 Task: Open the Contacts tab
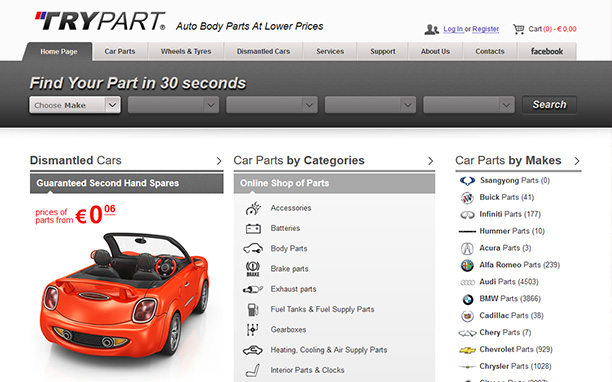pos(490,52)
